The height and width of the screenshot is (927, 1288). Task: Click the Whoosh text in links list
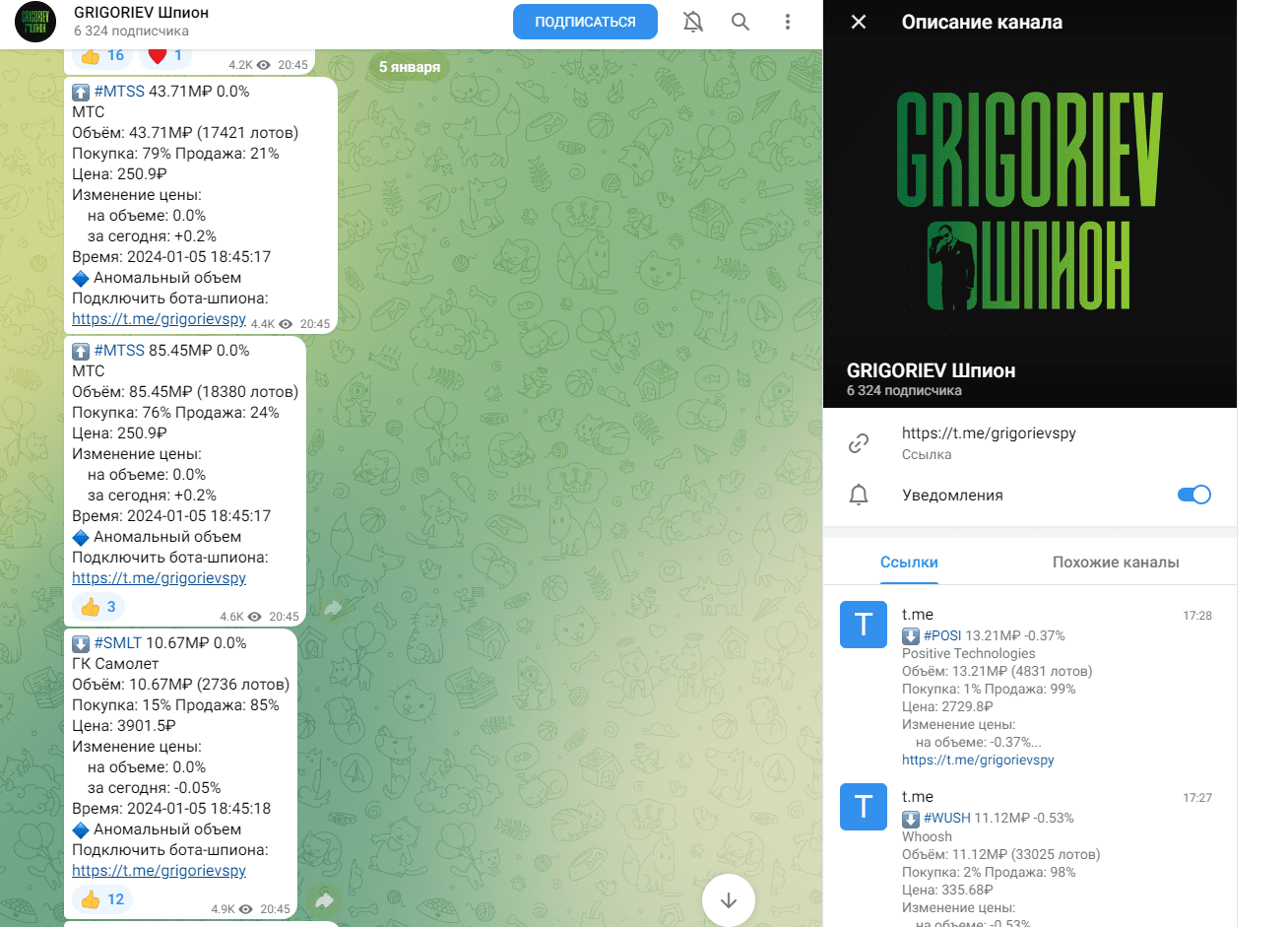927,836
